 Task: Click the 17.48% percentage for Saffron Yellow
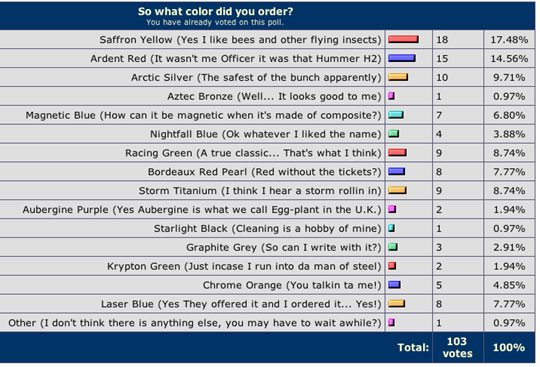click(509, 40)
